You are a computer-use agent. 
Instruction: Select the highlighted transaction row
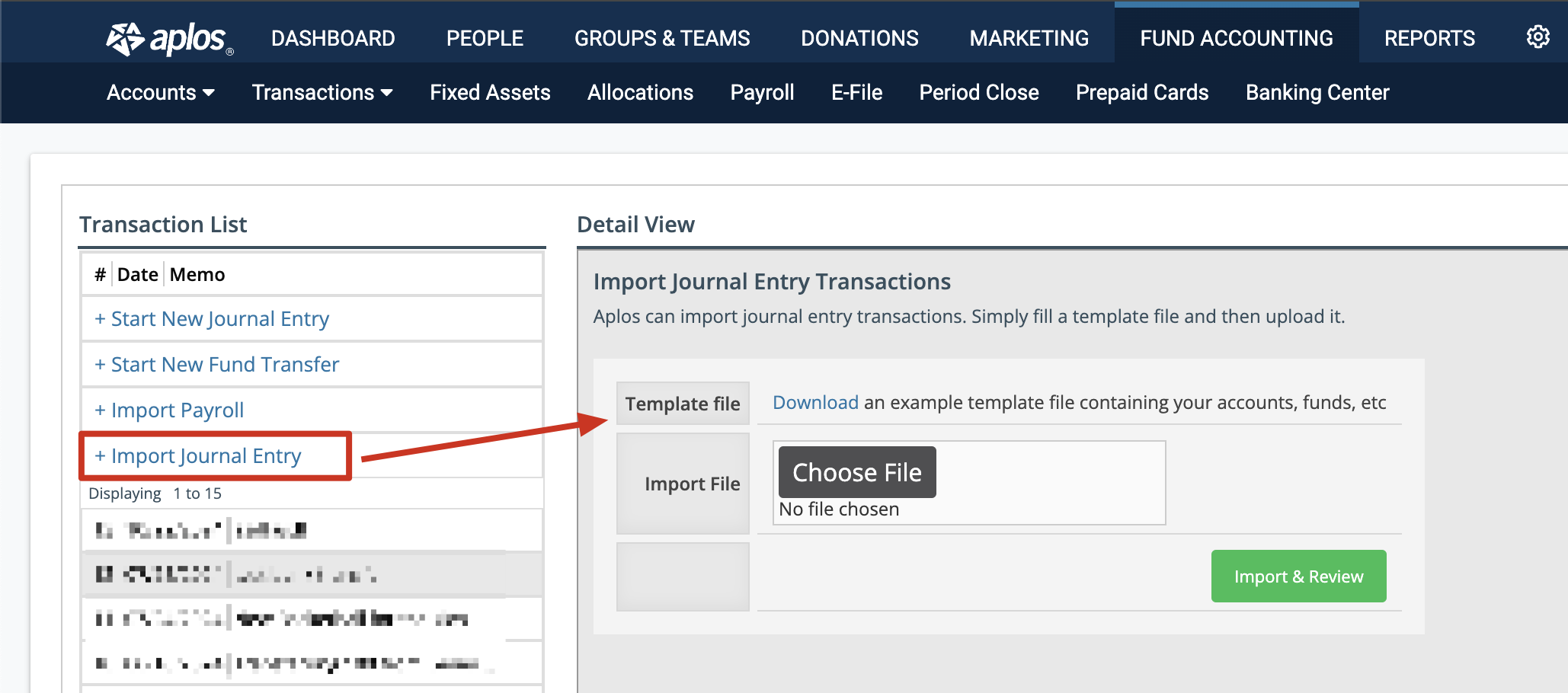pyautogui.click(x=312, y=574)
